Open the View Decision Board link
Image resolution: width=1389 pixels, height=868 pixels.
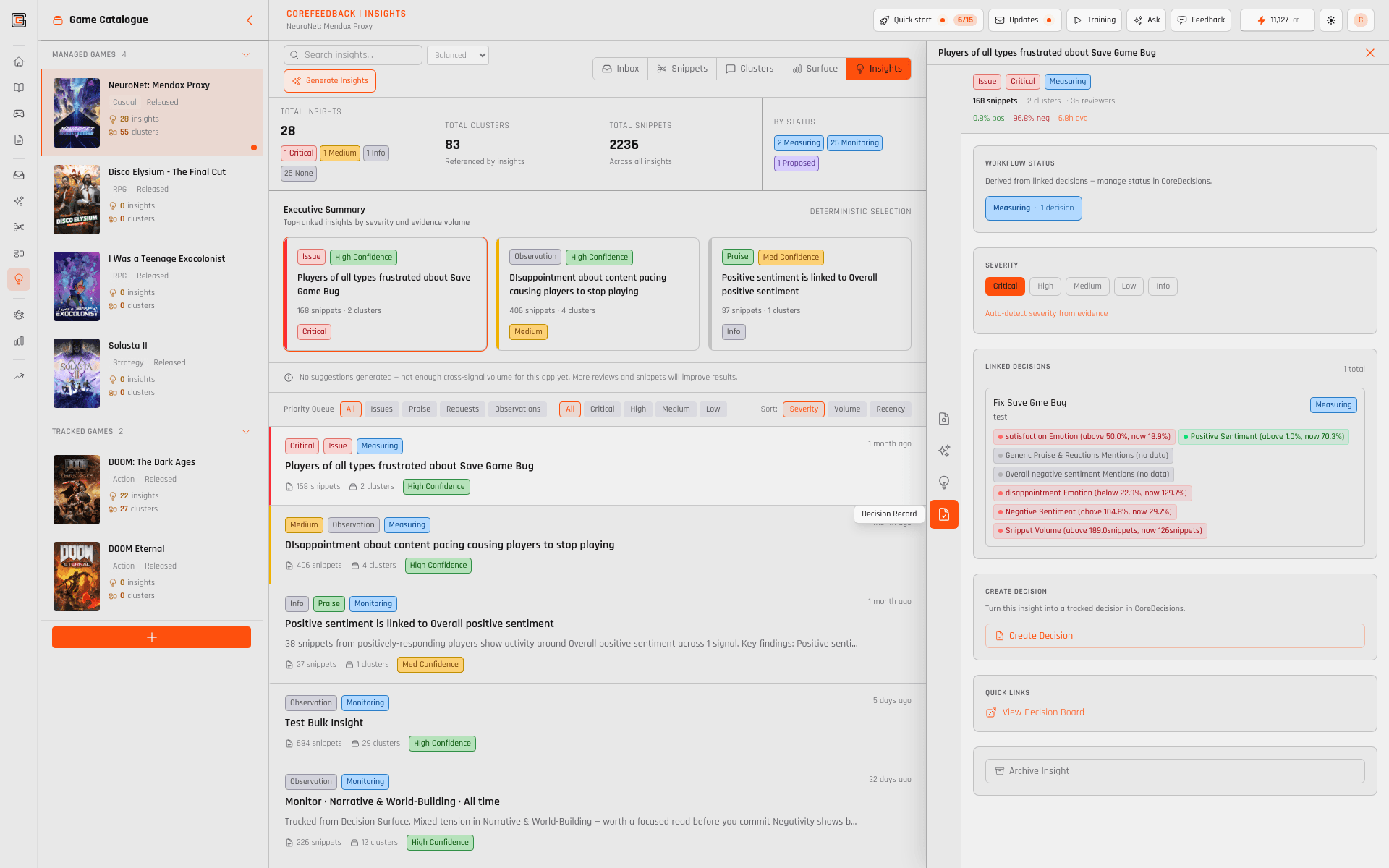tap(1042, 712)
